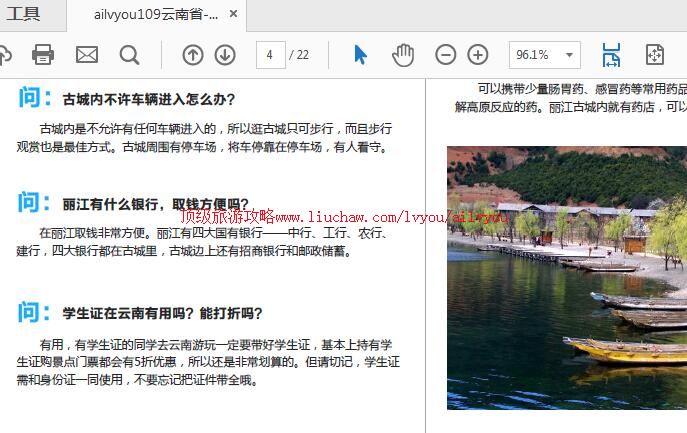Viewport: 687px width, 433px height.
Task: Open the search magnifier tool
Action: point(130,55)
